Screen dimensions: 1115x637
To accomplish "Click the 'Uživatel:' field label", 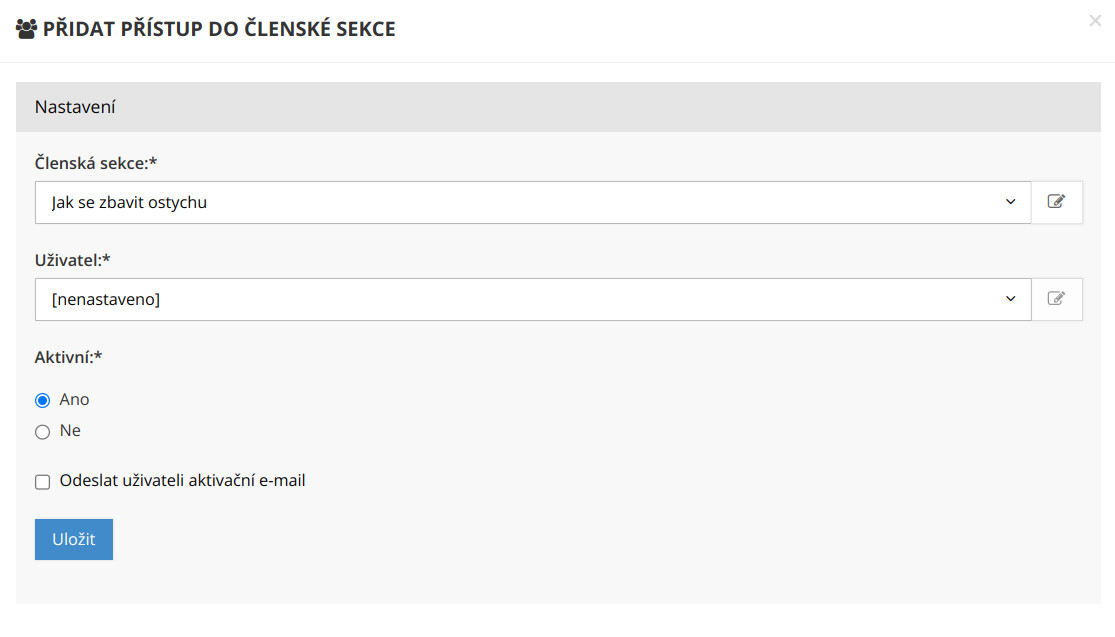I will point(72,260).
